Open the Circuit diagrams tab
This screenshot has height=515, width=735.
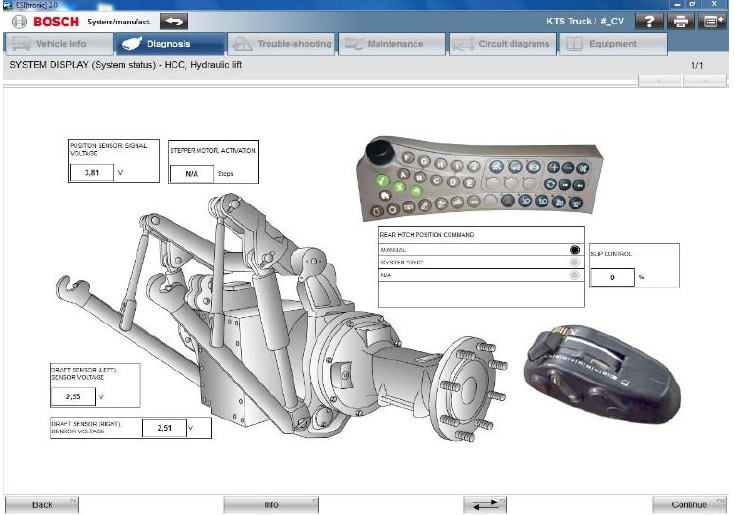[x=502, y=44]
